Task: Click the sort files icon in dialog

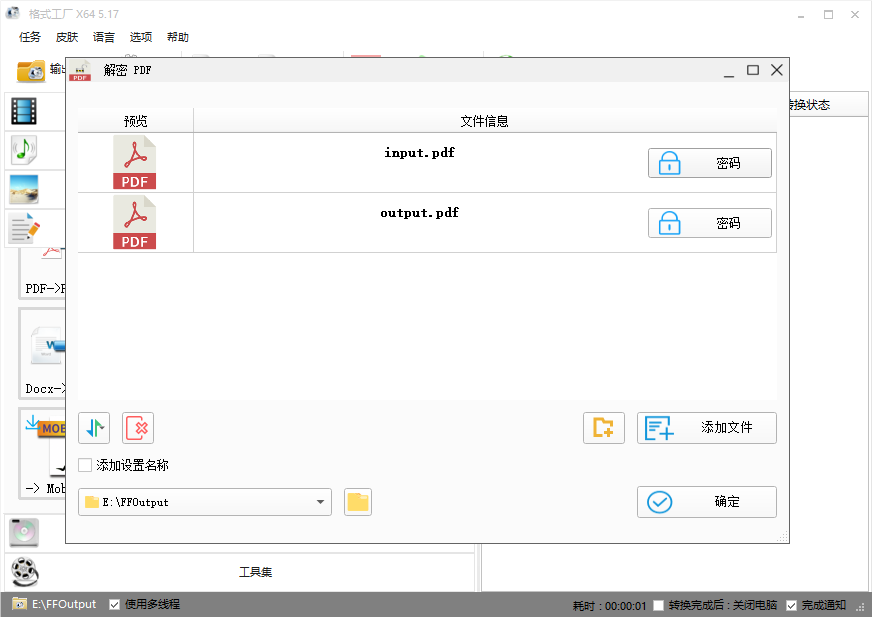Action: tap(93, 427)
